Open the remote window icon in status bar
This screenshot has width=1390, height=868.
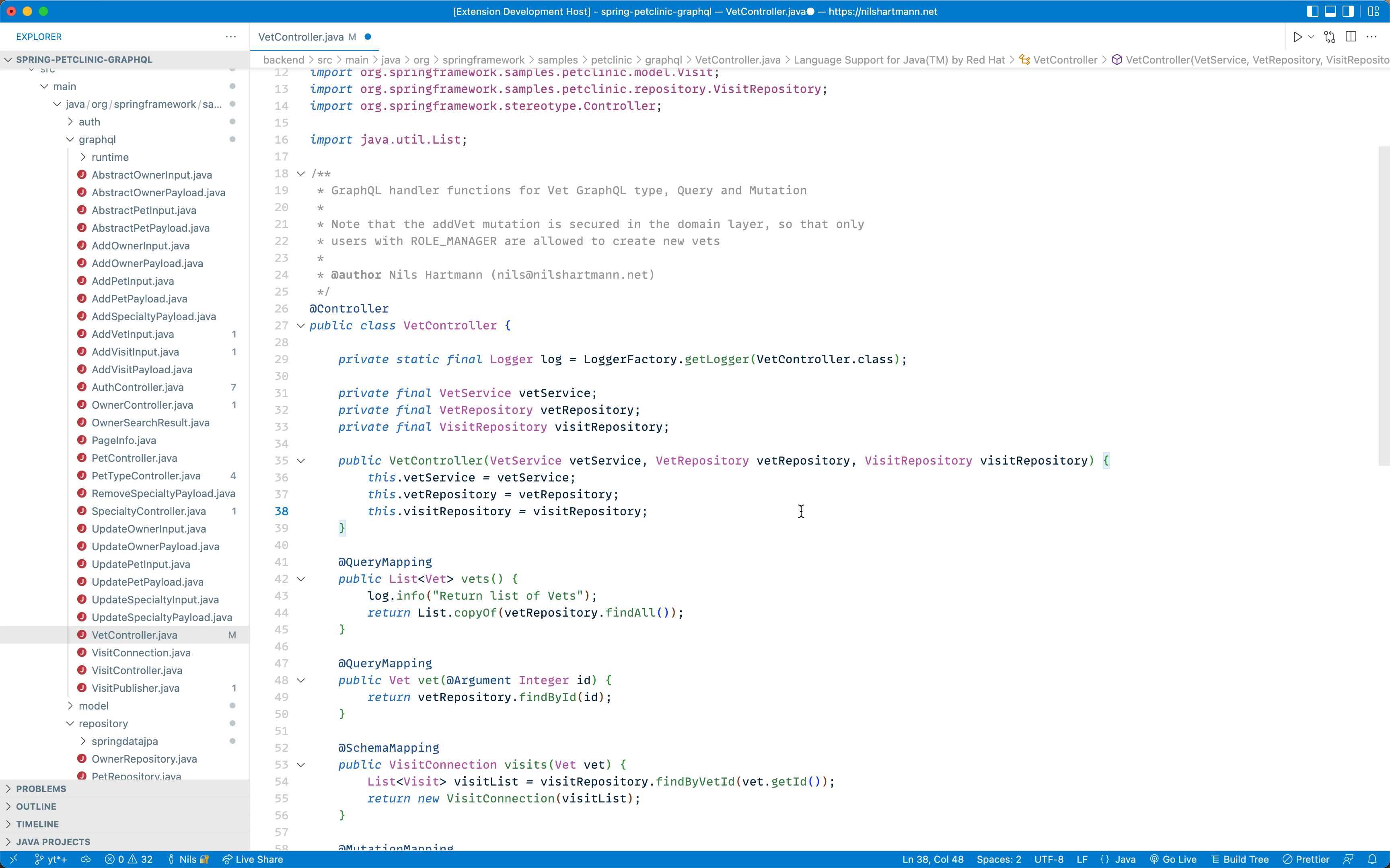(14, 860)
